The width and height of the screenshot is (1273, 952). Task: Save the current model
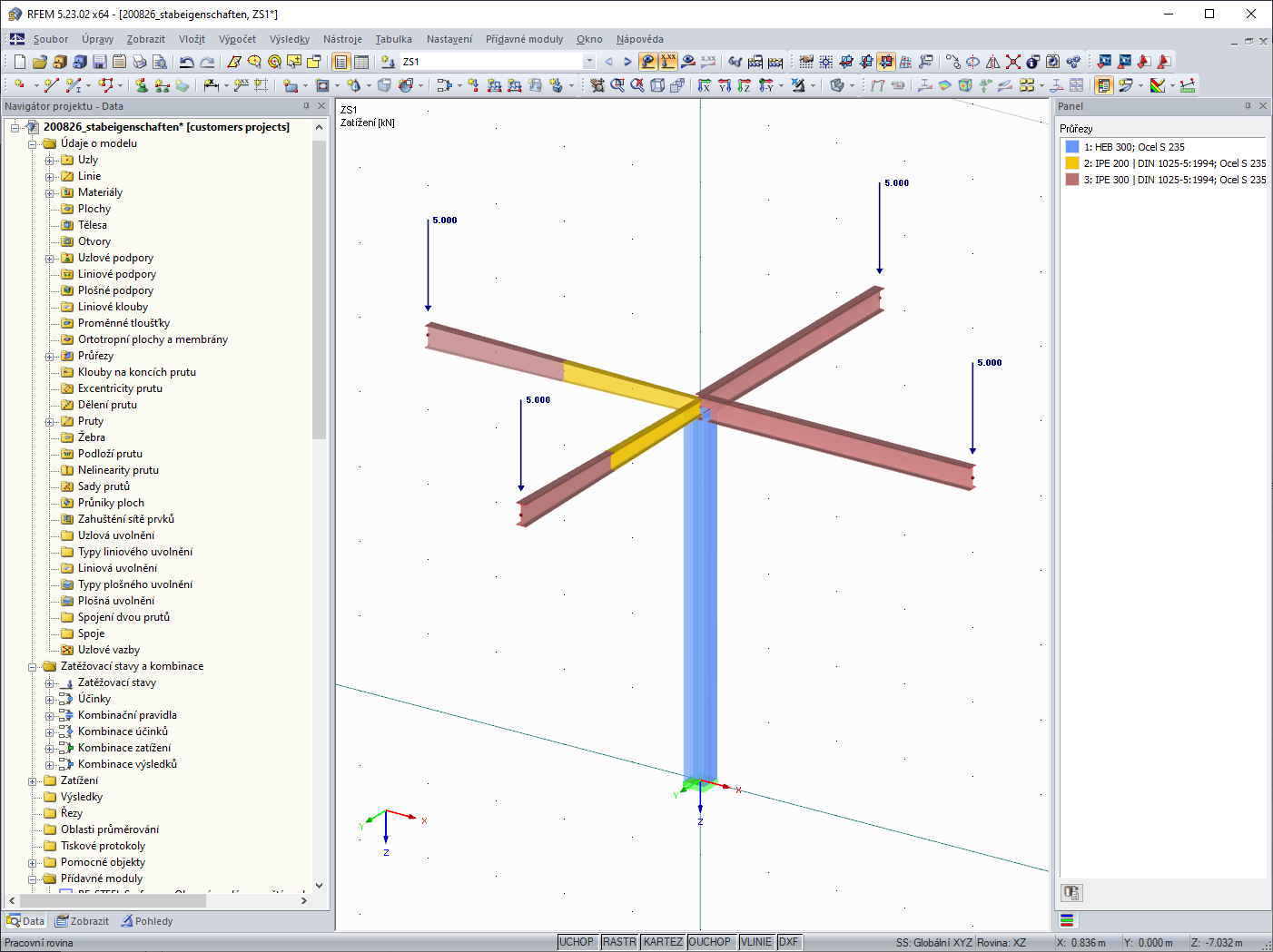tap(99, 62)
